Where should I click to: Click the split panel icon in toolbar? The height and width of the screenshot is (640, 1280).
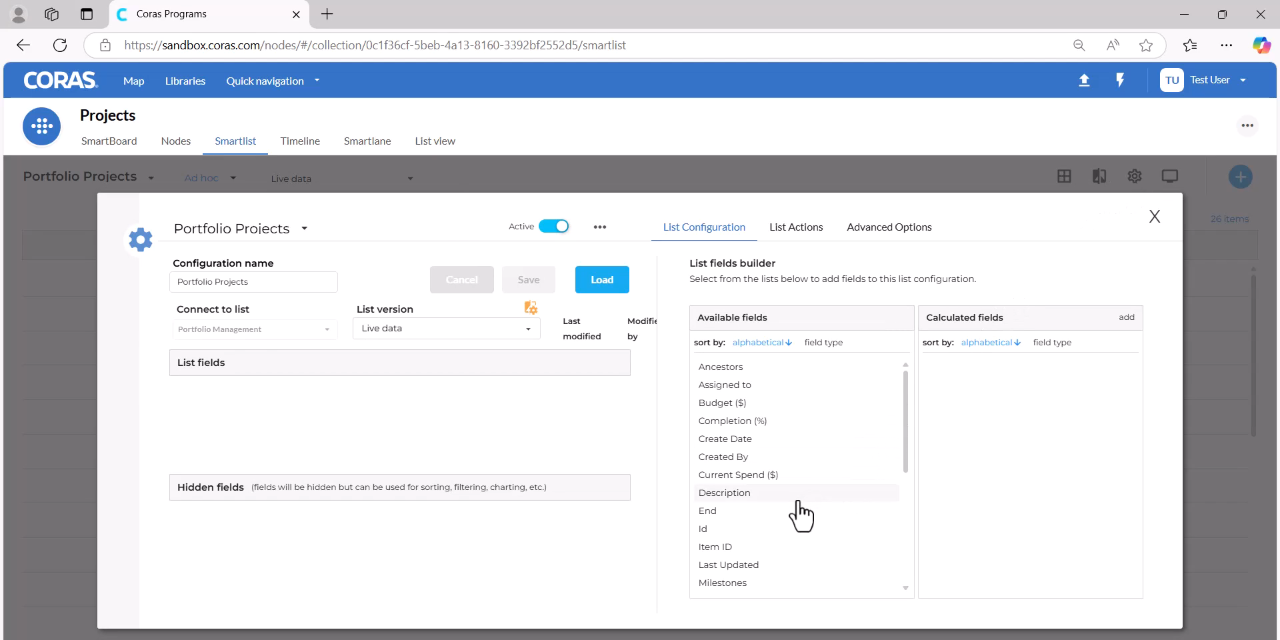tap(1099, 176)
